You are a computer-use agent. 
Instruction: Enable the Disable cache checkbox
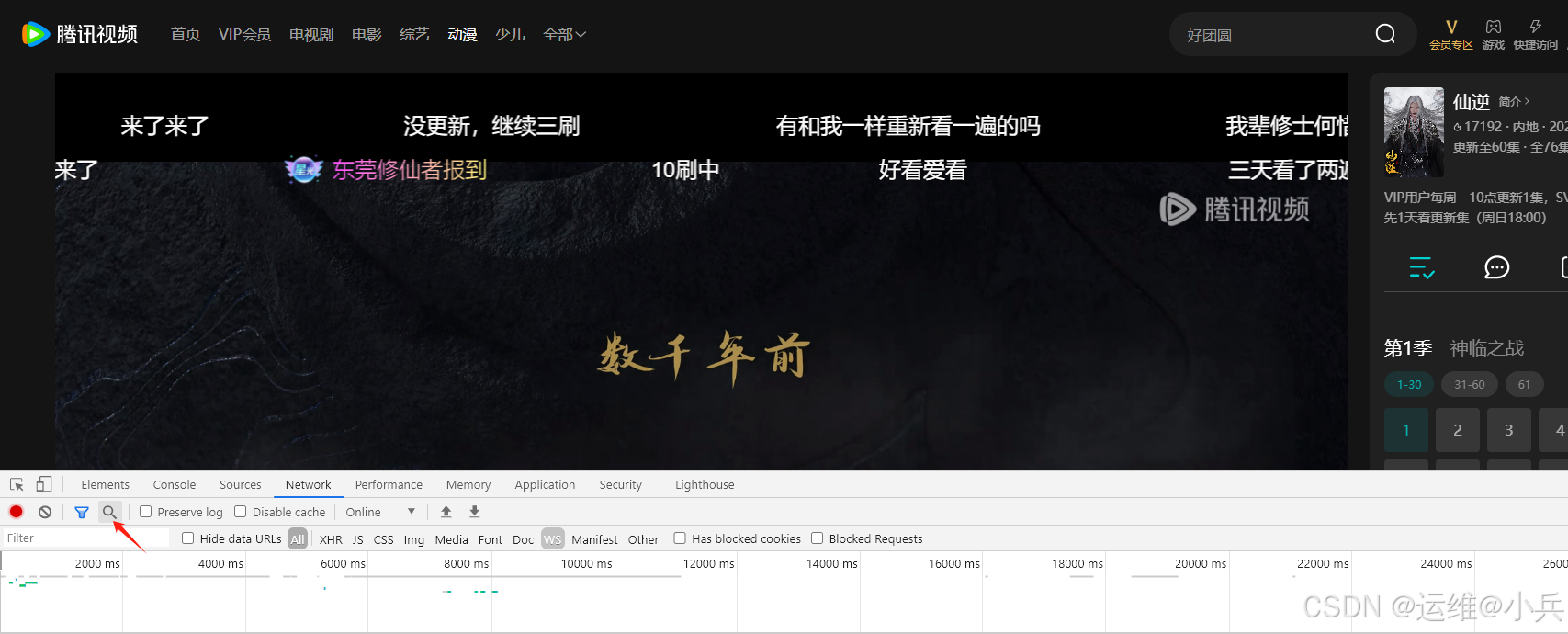tap(241, 512)
